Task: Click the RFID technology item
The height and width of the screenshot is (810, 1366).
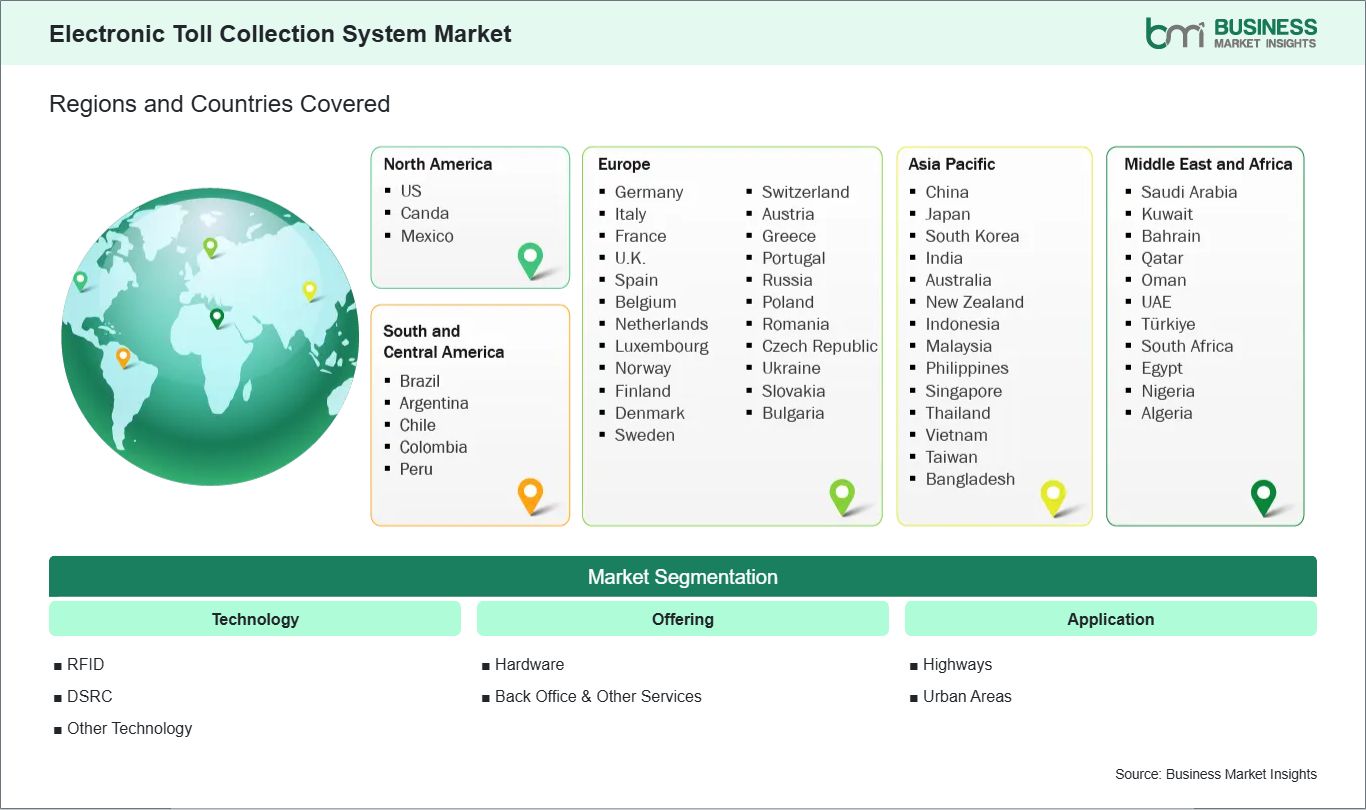Action: click(x=85, y=664)
